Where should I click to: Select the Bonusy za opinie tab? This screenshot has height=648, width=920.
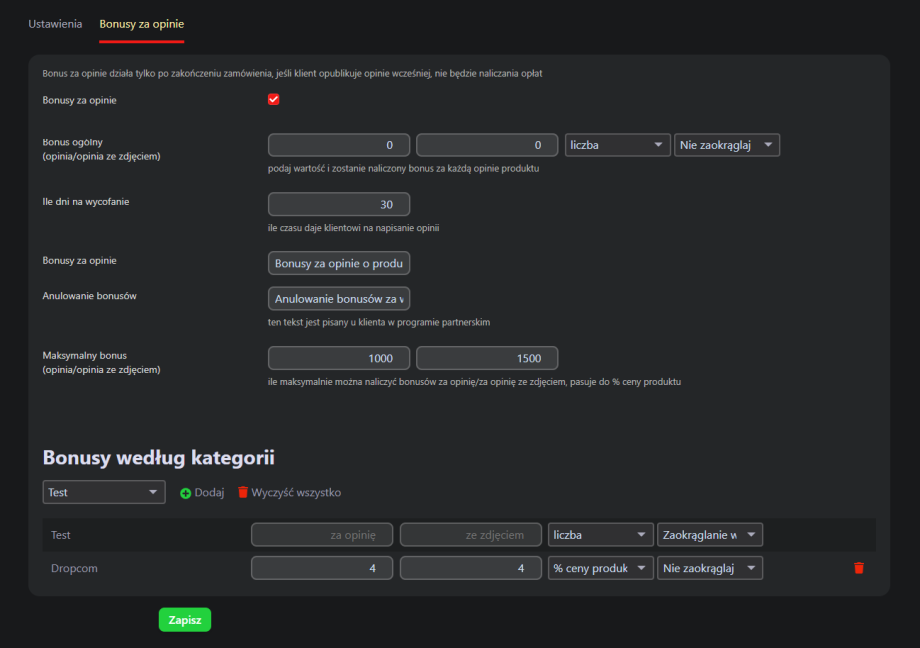click(141, 23)
